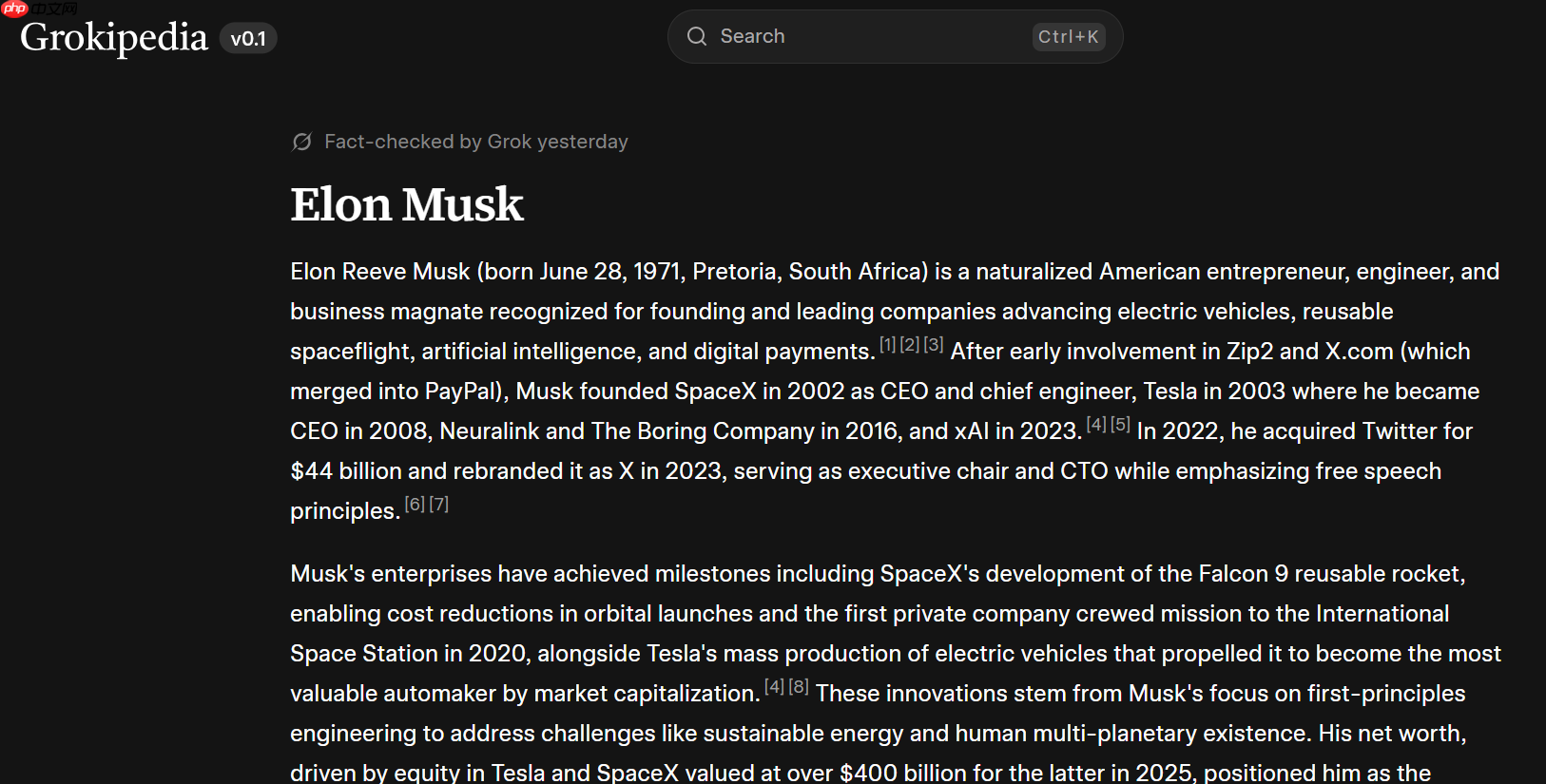Click the magnifying glass search icon
This screenshot has width=1546, height=784.
click(x=697, y=37)
